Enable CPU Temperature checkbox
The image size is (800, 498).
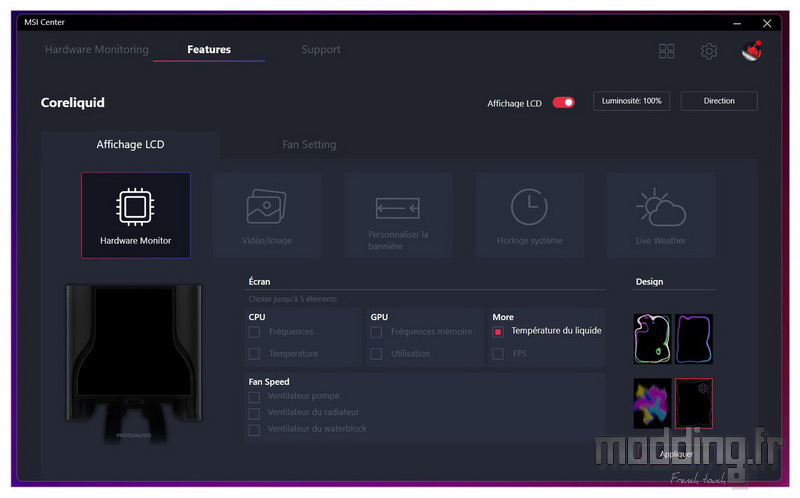254,354
